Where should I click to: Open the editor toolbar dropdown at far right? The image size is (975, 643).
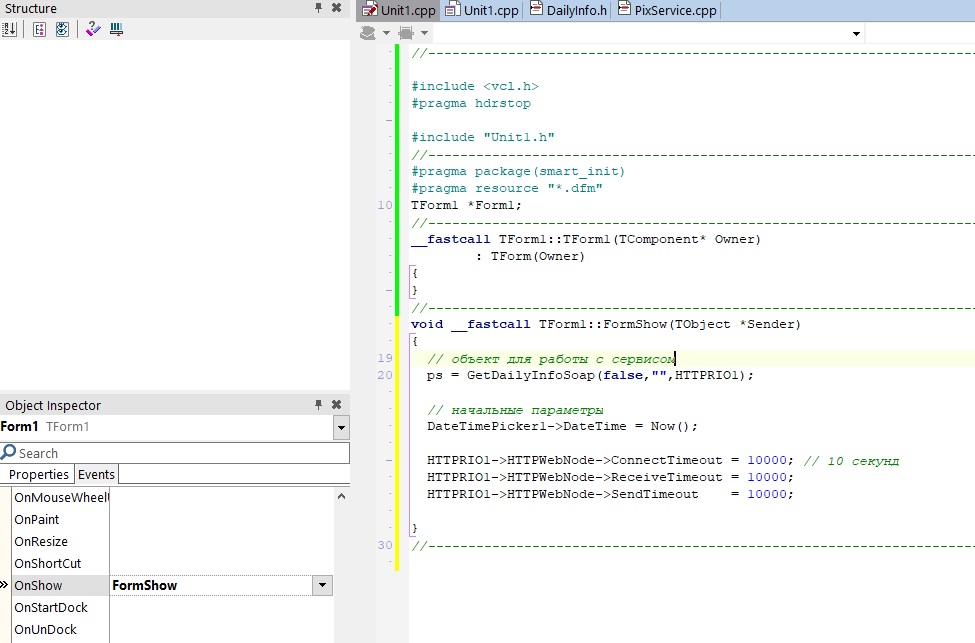pos(856,34)
